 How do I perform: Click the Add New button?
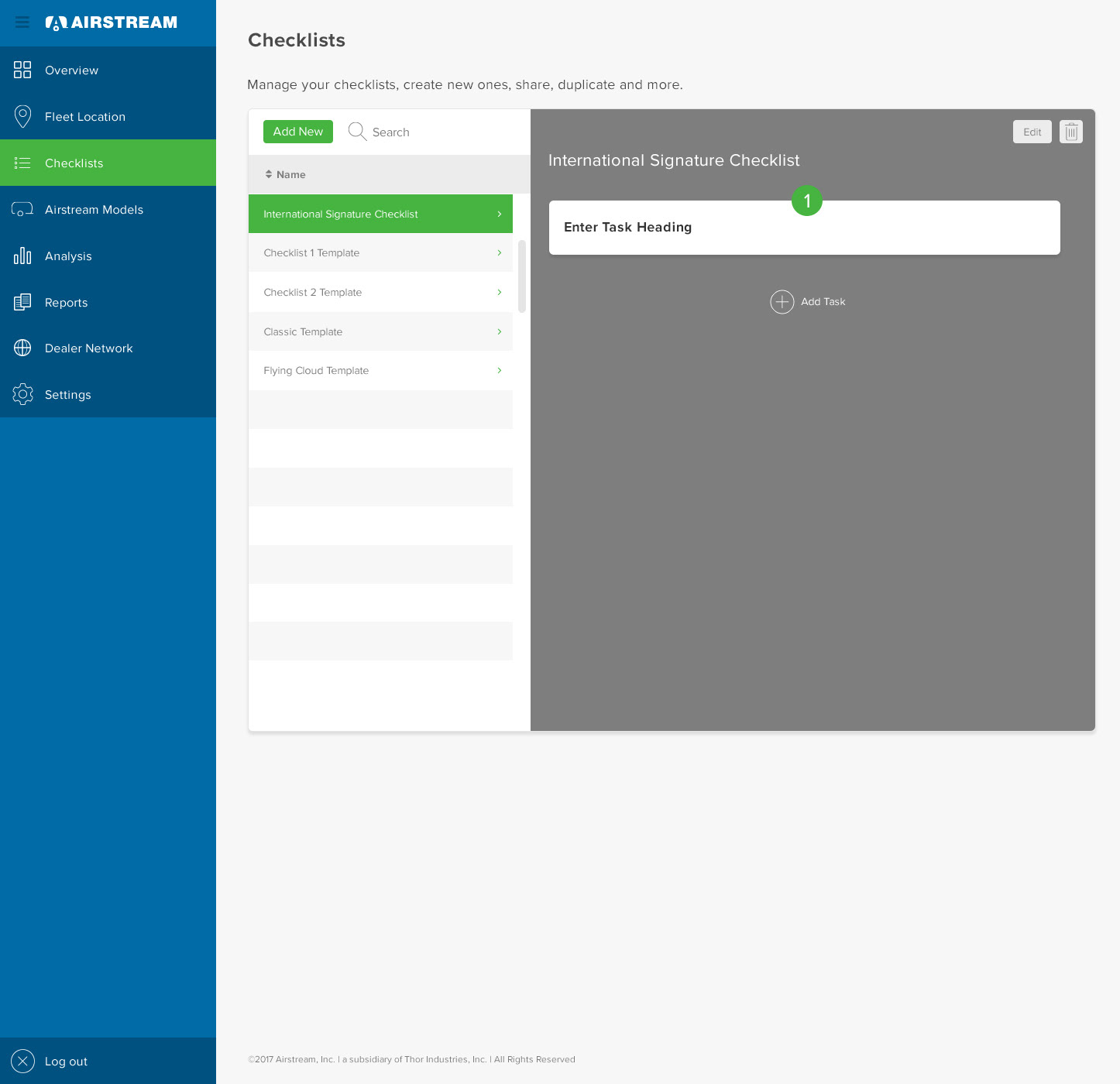[x=298, y=132]
